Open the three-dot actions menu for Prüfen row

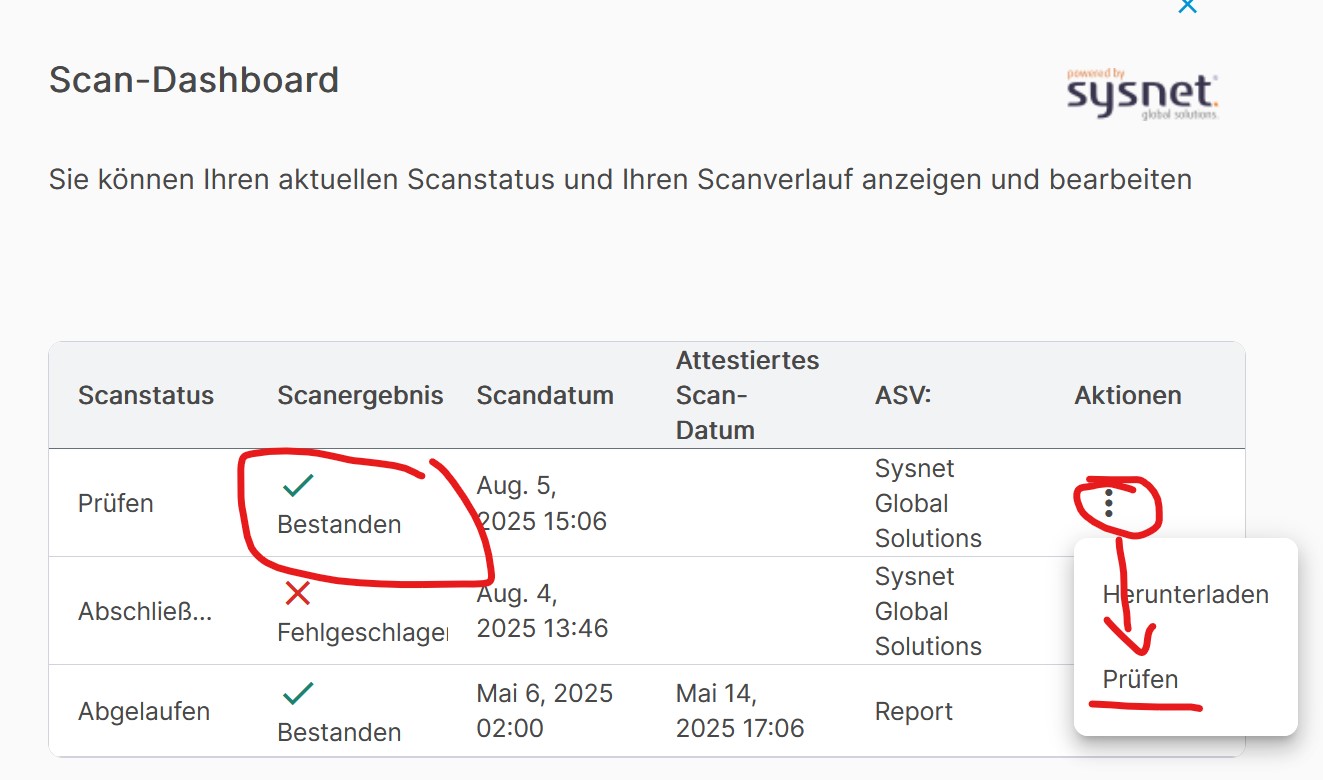pos(1109,503)
